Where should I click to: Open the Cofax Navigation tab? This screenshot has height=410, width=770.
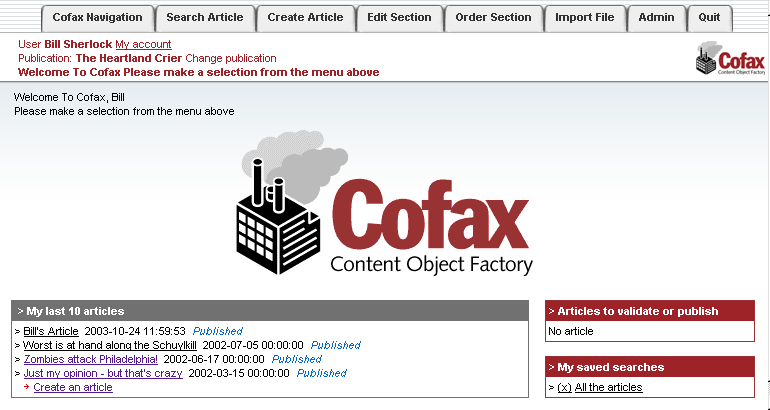point(98,18)
